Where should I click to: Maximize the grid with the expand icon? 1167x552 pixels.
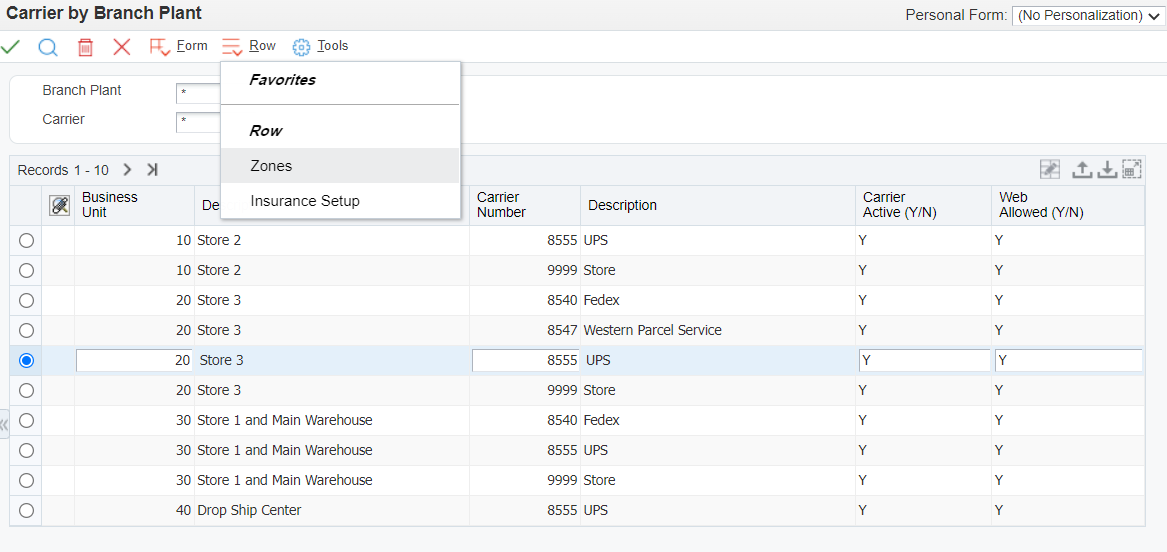(x=1132, y=170)
